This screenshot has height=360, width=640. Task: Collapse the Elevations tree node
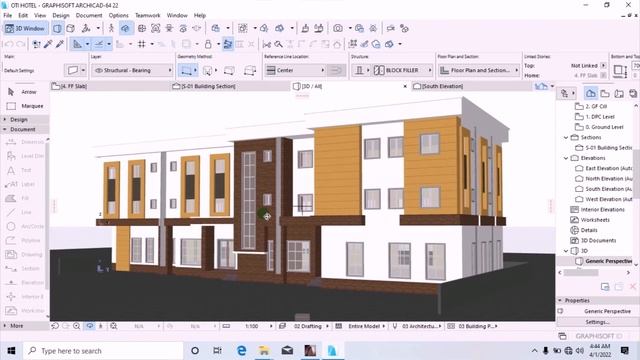point(566,158)
